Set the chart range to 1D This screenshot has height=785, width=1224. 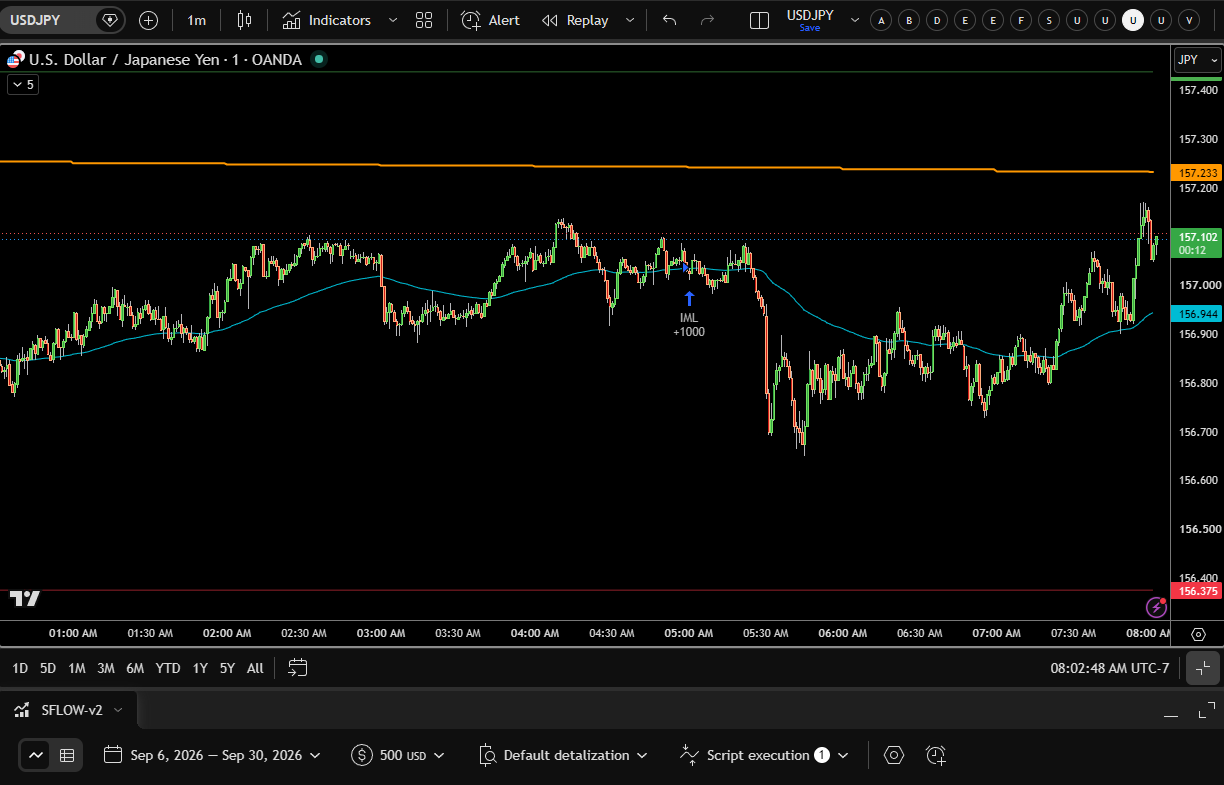click(x=20, y=668)
